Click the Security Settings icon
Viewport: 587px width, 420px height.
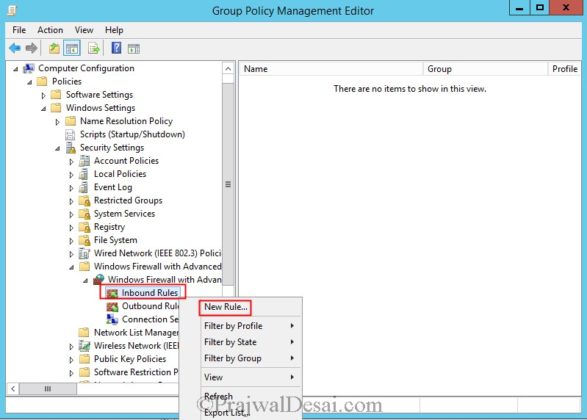click(71, 148)
